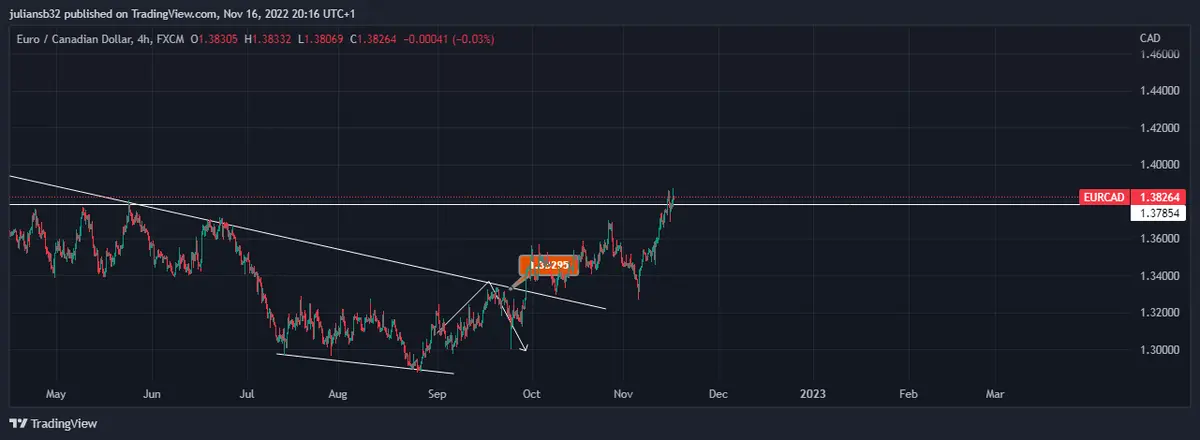Click the CAD currency label on the price axis

[x=1150, y=38]
